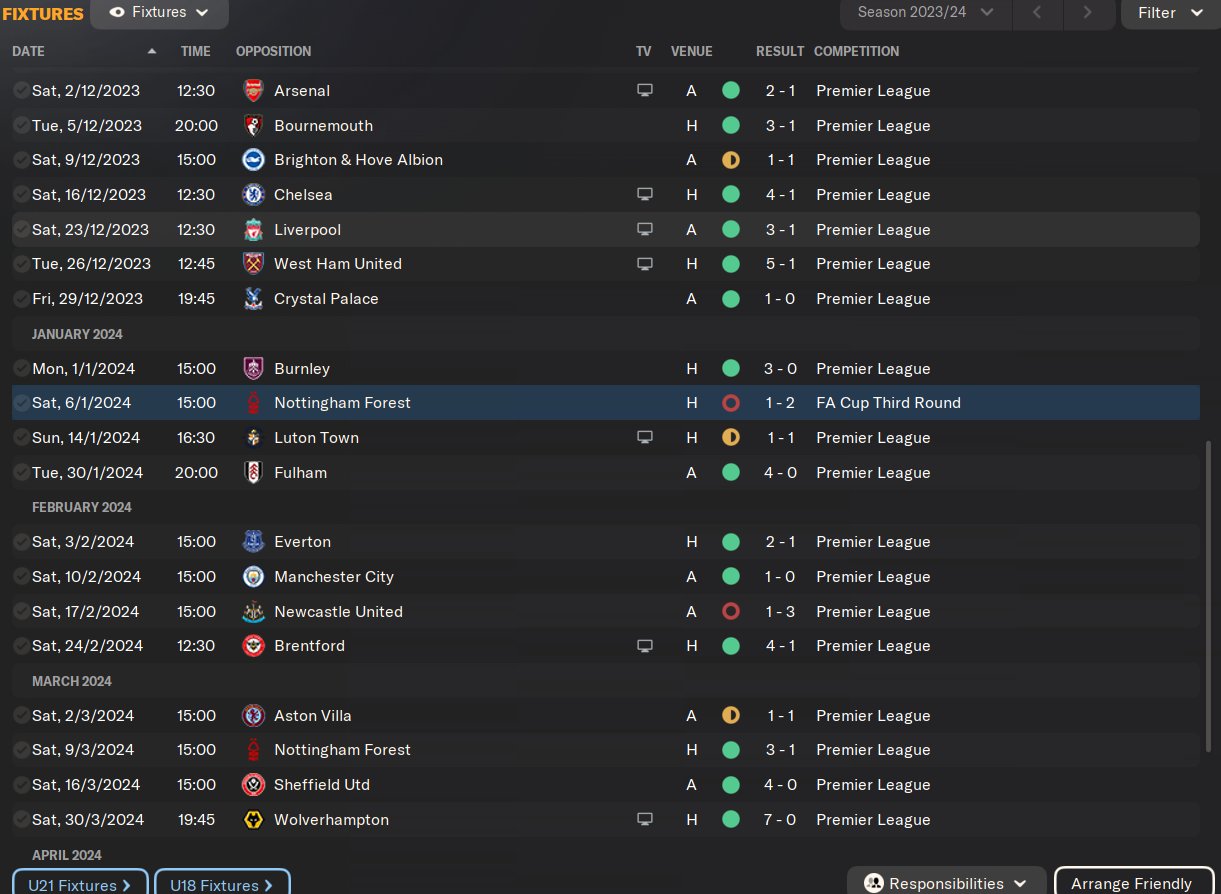
Task: Open the U21 Fixtures link
Action: point(80,884)
